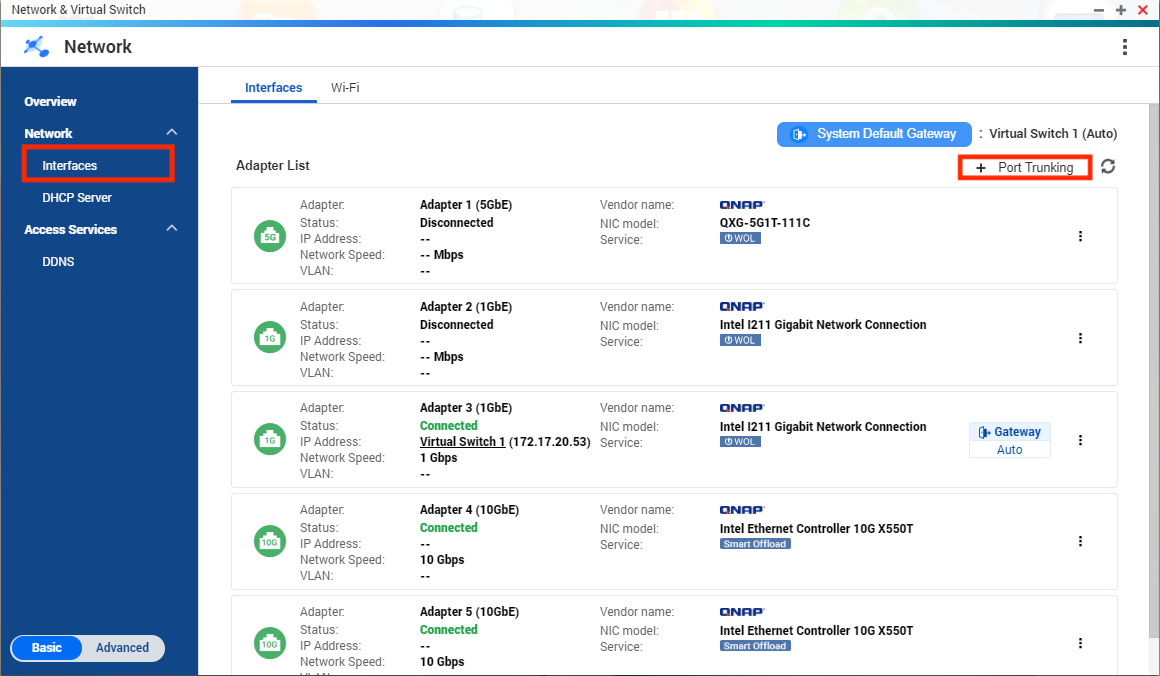Click Adapter 2 'Disconnected' status
The width and height of the screenshot is (1160, 676).
coord(456,325)
